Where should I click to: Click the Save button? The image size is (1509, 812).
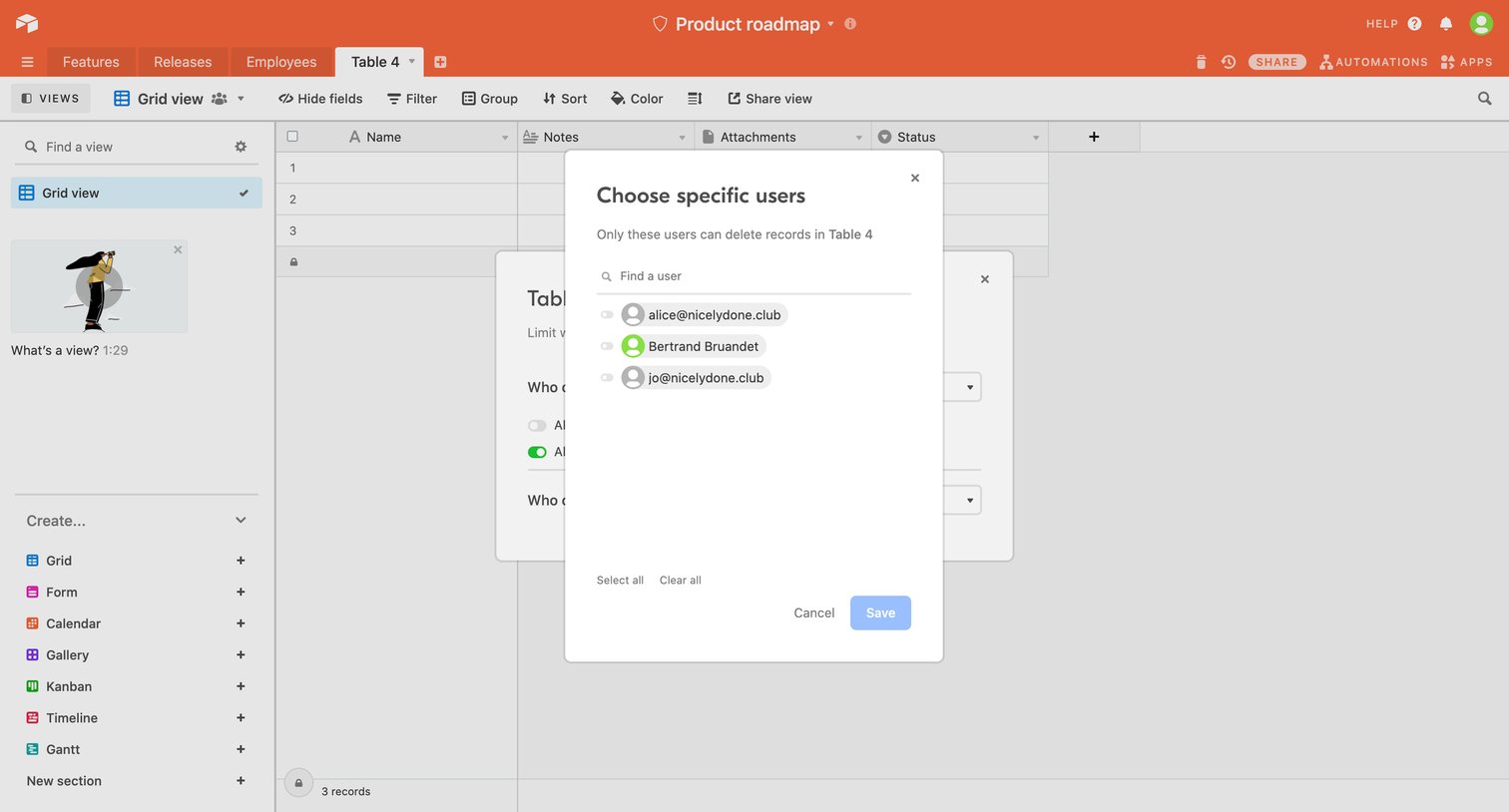pyautogui.click(x=880, y=612)
